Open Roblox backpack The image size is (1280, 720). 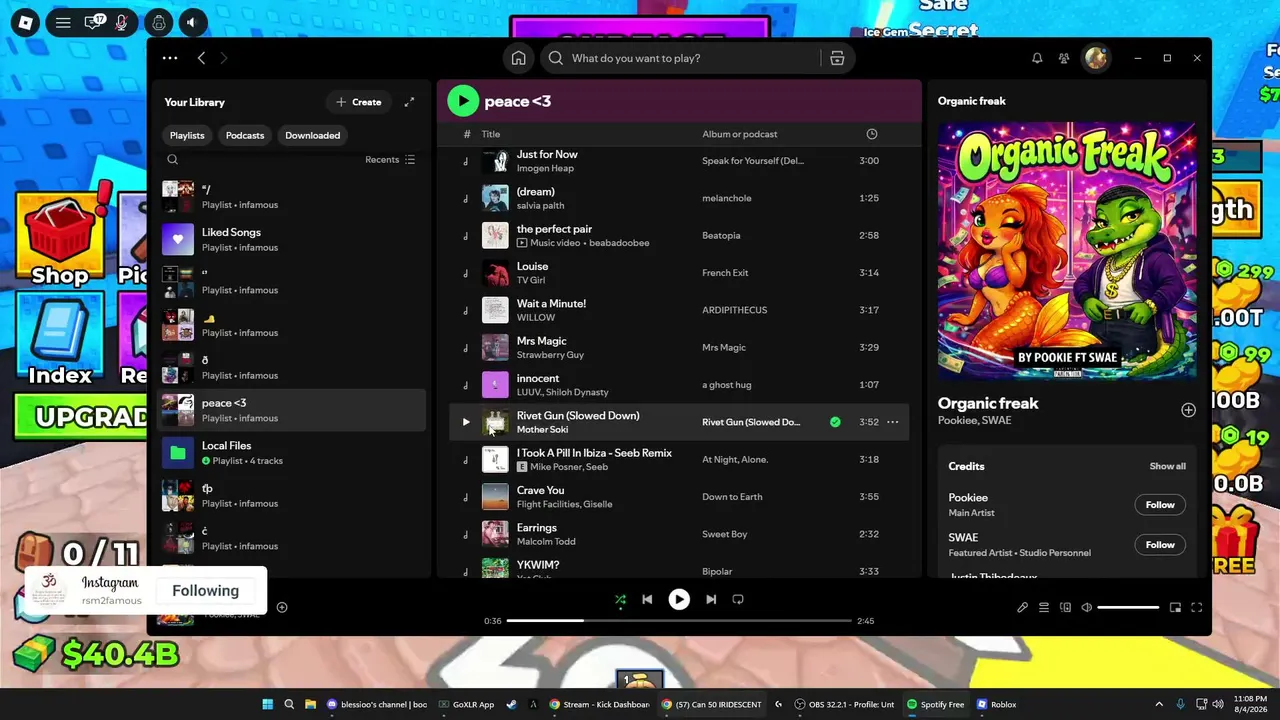158,22
